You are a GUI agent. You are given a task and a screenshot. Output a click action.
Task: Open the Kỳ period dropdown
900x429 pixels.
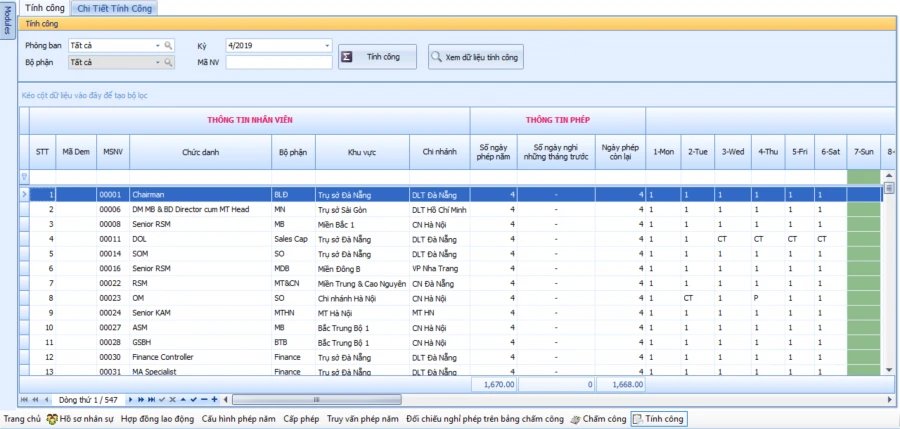327,45
